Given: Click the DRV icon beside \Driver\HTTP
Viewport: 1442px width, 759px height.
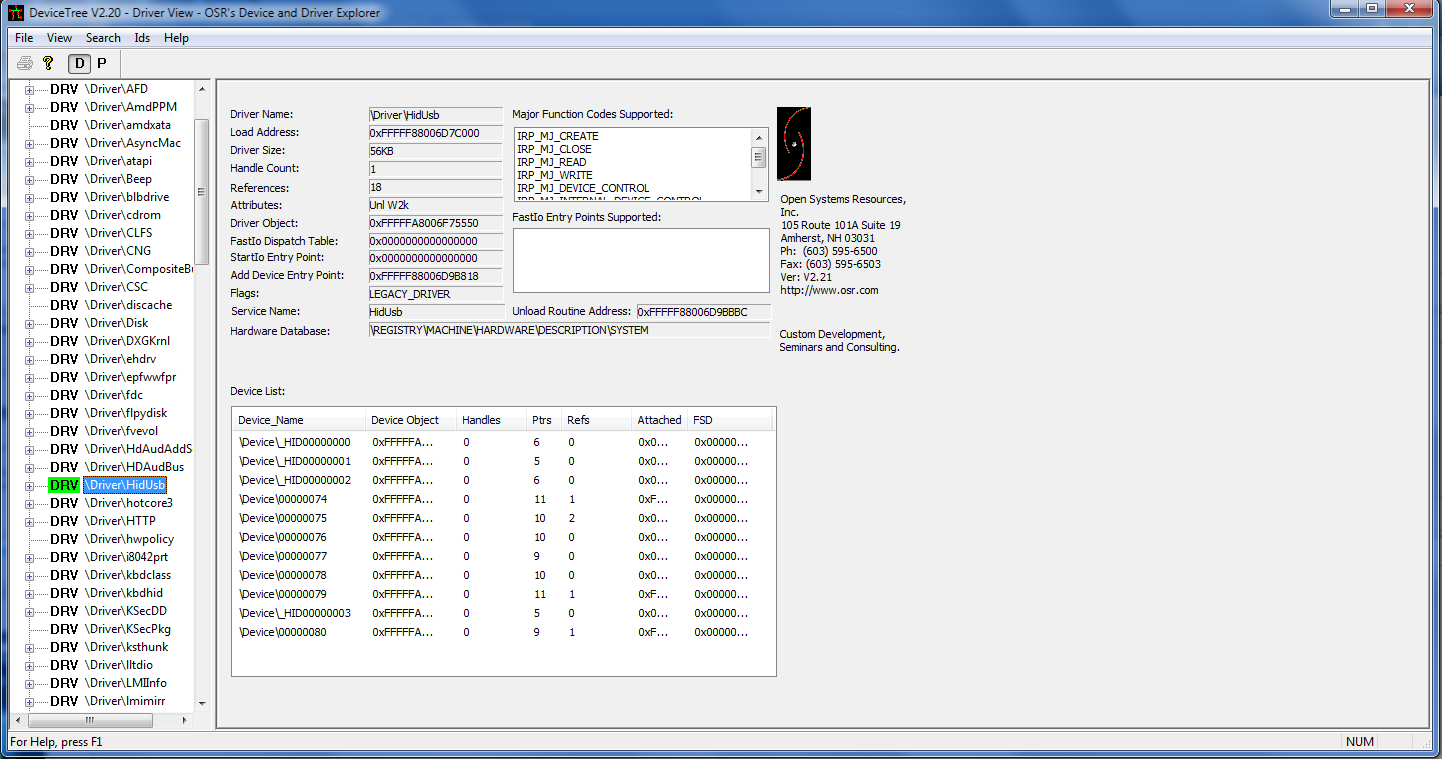Looking at the screenshot, I should pyautogui.click(x=64, y=521).
